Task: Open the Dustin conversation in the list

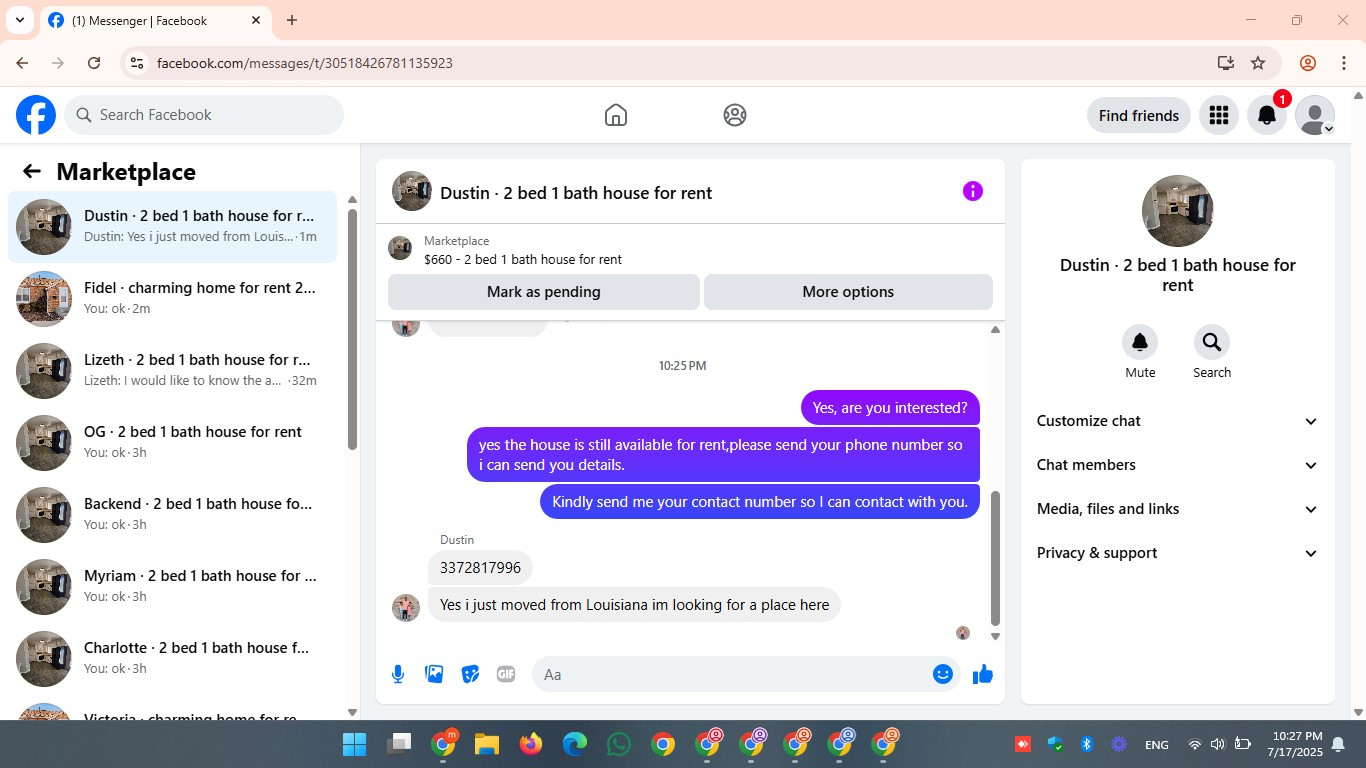Action: tap(172, 227)
